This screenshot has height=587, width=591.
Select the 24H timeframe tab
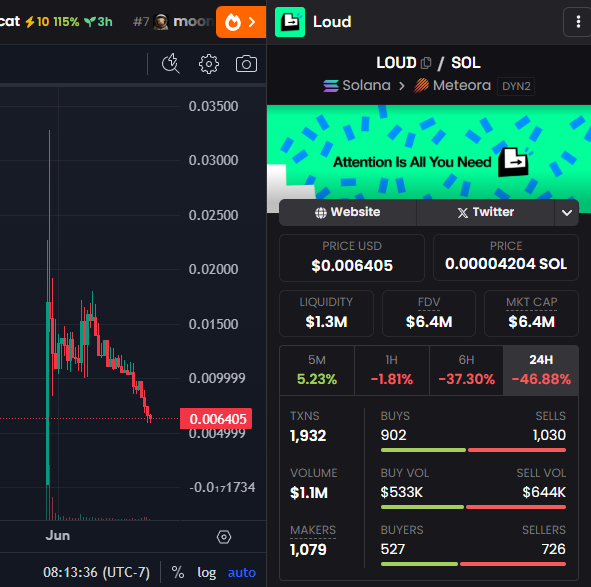pyautogui.click(x=541, y=370)
